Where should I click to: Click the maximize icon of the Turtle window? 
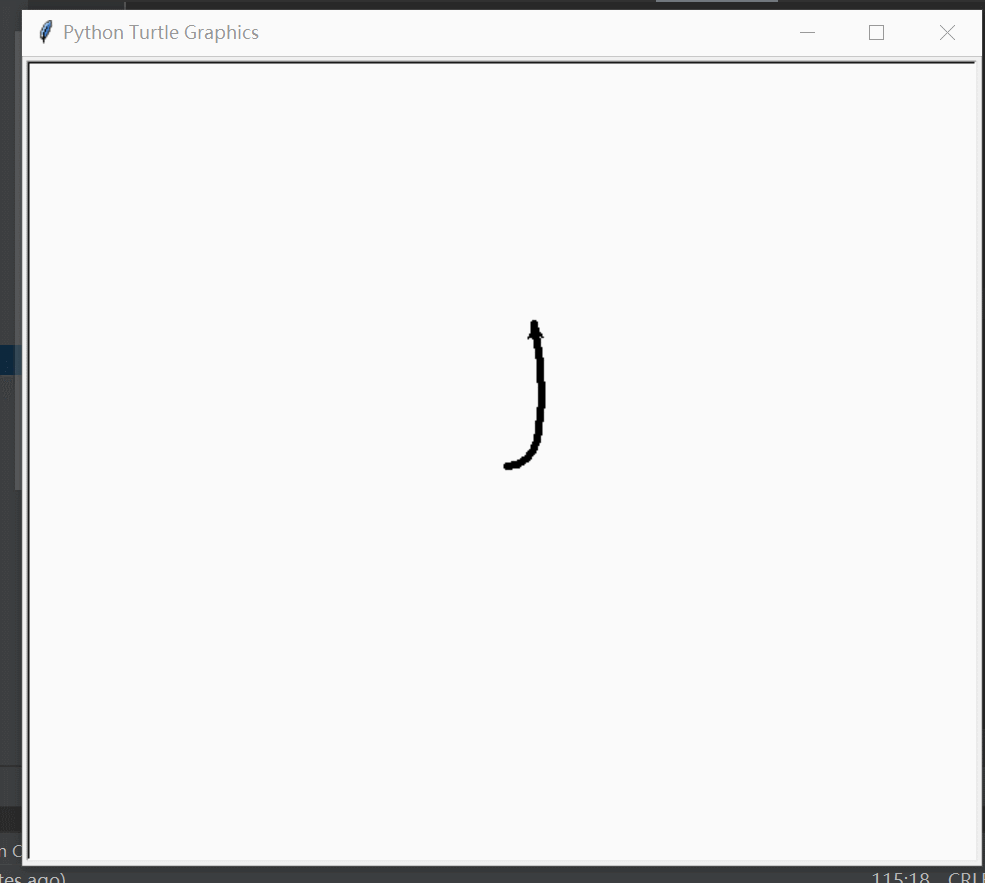pyautogui.click(x=876, y=32)
